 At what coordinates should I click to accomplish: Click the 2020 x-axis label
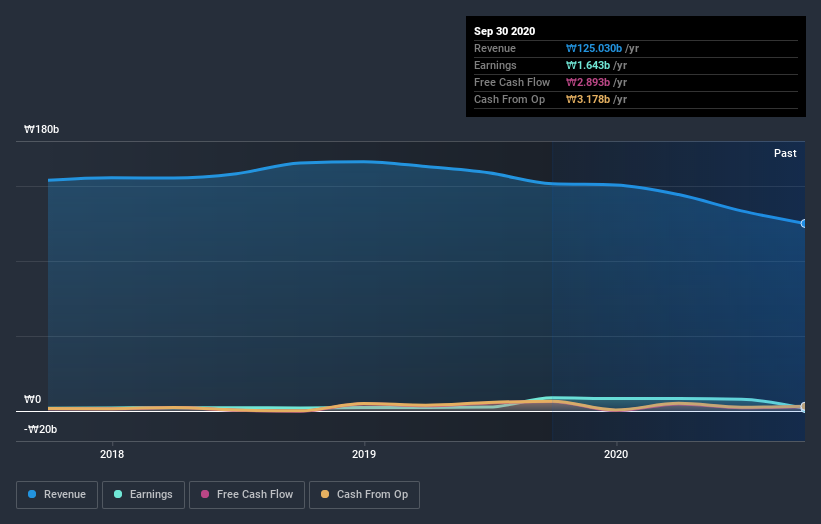click(616, 454)
